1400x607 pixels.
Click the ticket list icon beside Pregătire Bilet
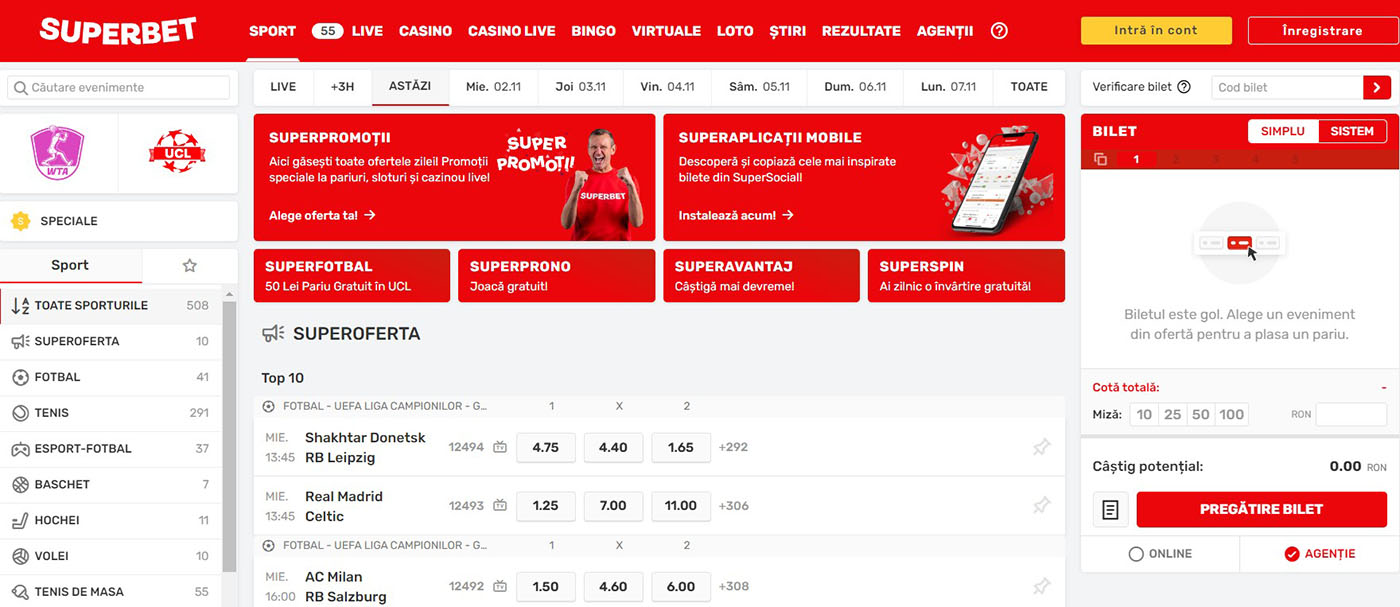click(x=1110, y=510)
